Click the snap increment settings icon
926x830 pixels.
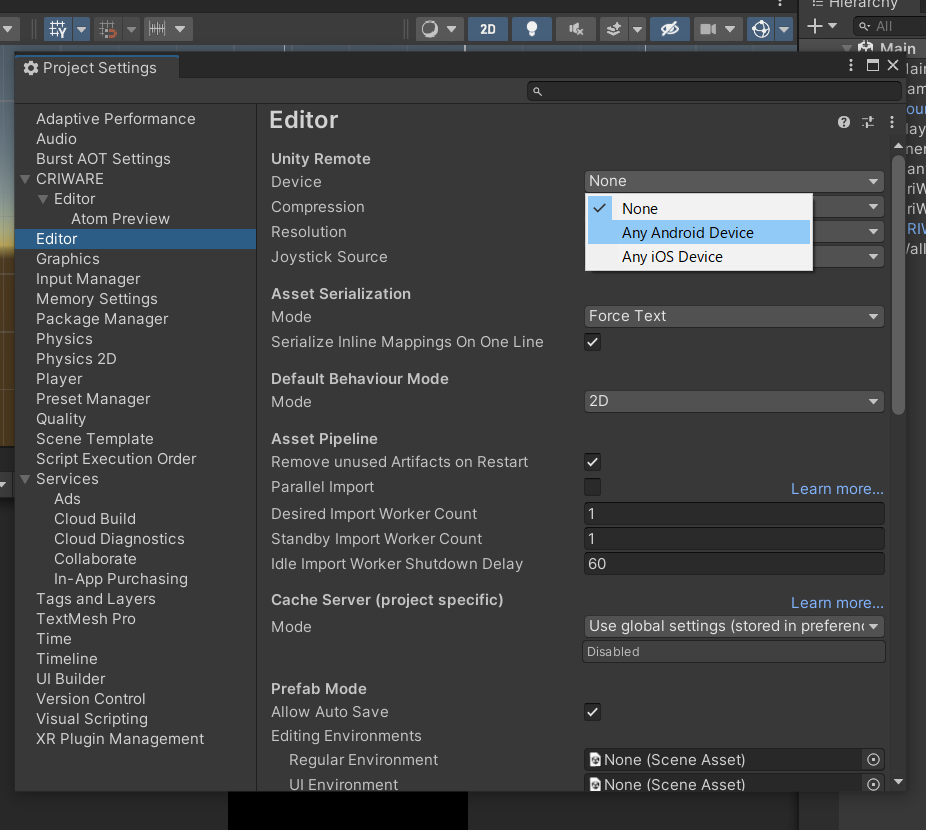(x=108, y=29)
